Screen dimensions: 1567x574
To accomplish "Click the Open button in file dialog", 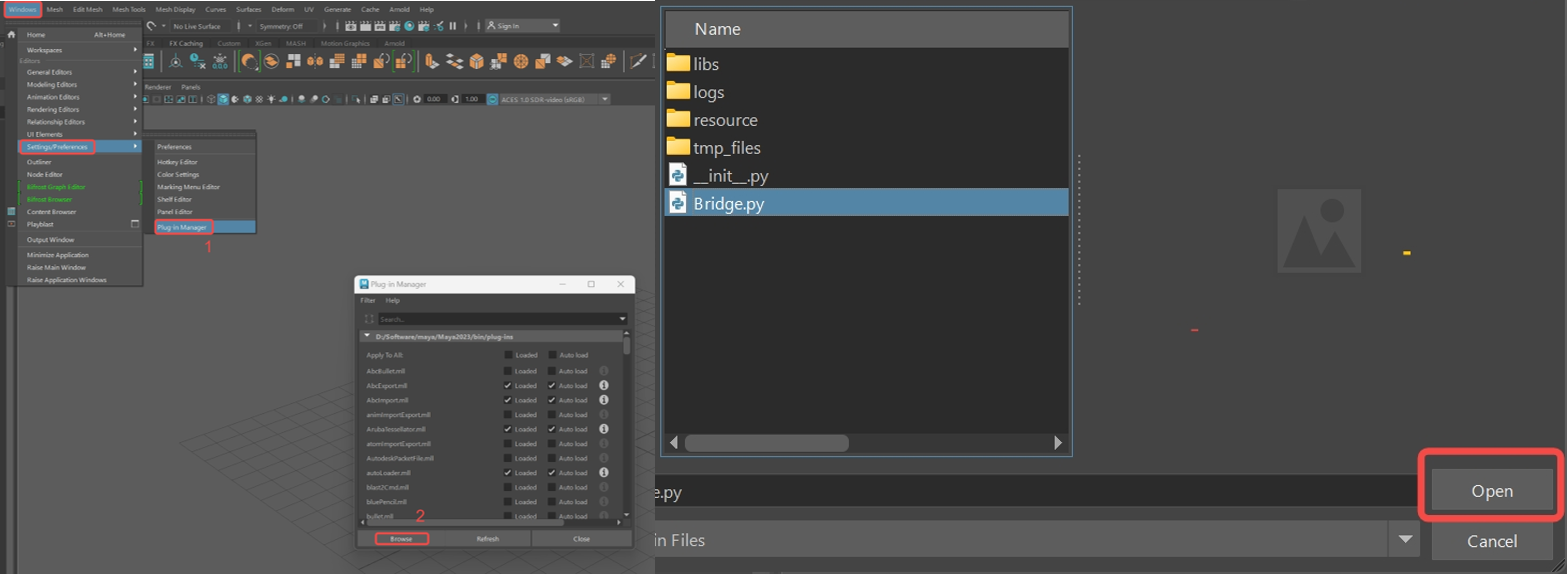I will click(x=1491, y=491).
